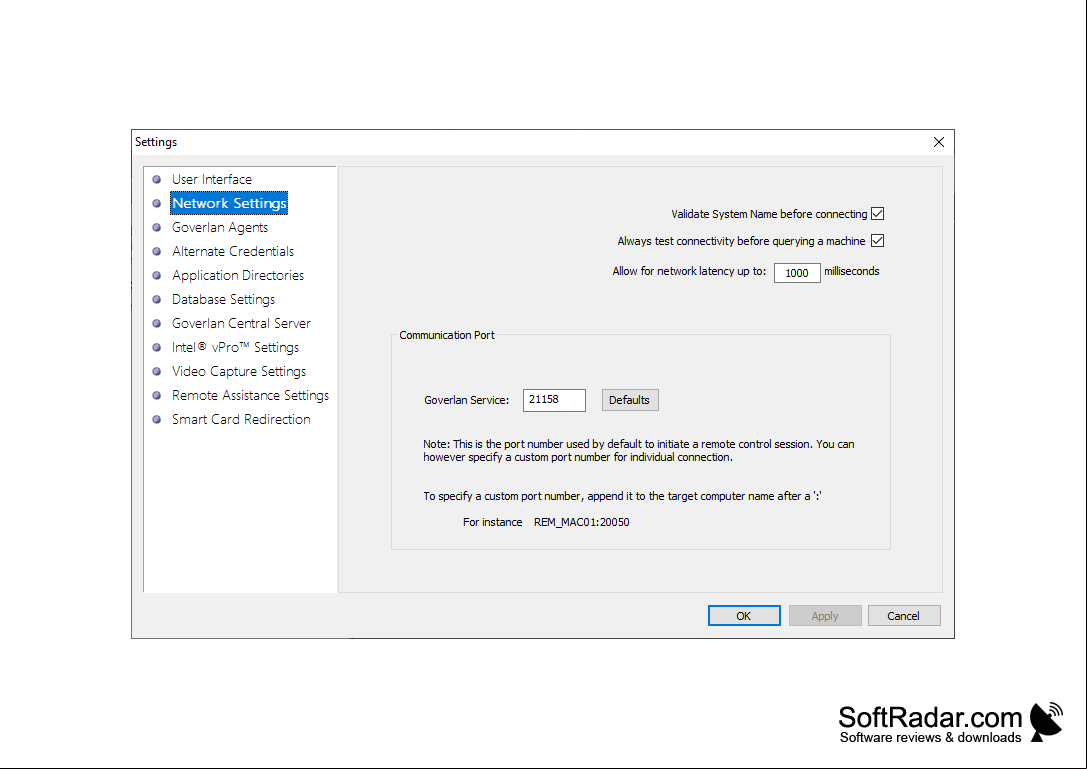The width and height of the screenshot is (1087, 769).
Task: Go to Remote Assistance Settings
Action: [x=250, y=395]
